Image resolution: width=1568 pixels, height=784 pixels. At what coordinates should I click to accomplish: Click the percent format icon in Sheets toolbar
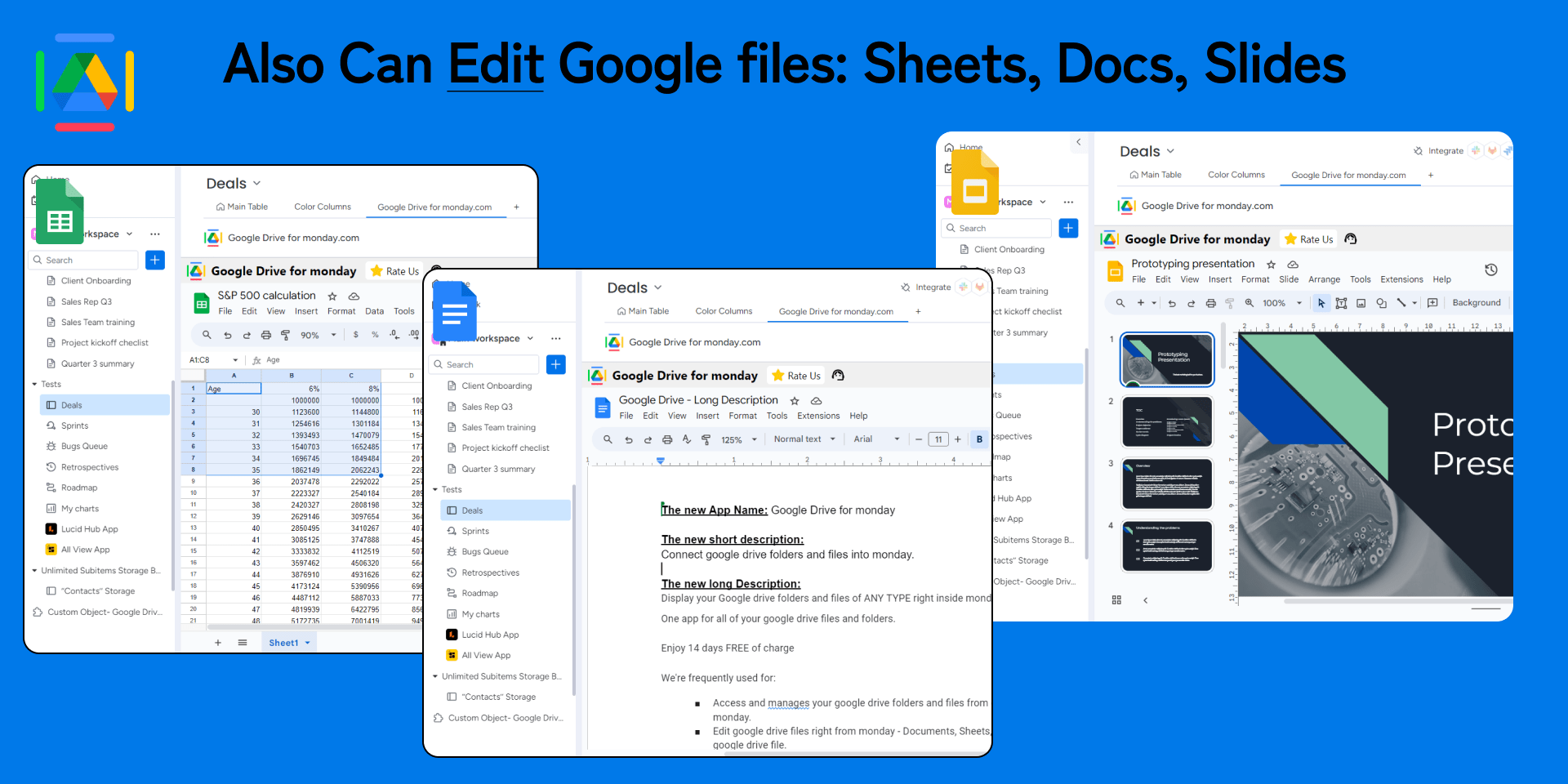tap(375, 335)
